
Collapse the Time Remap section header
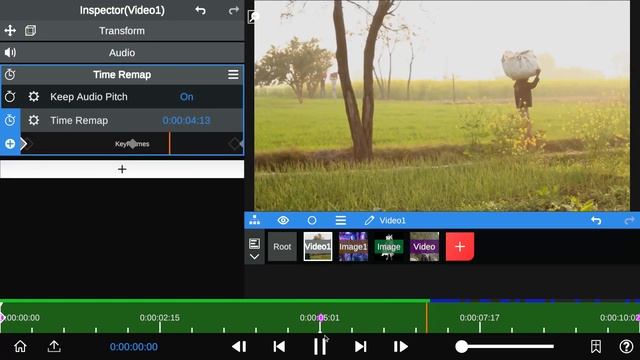(122, 75)
